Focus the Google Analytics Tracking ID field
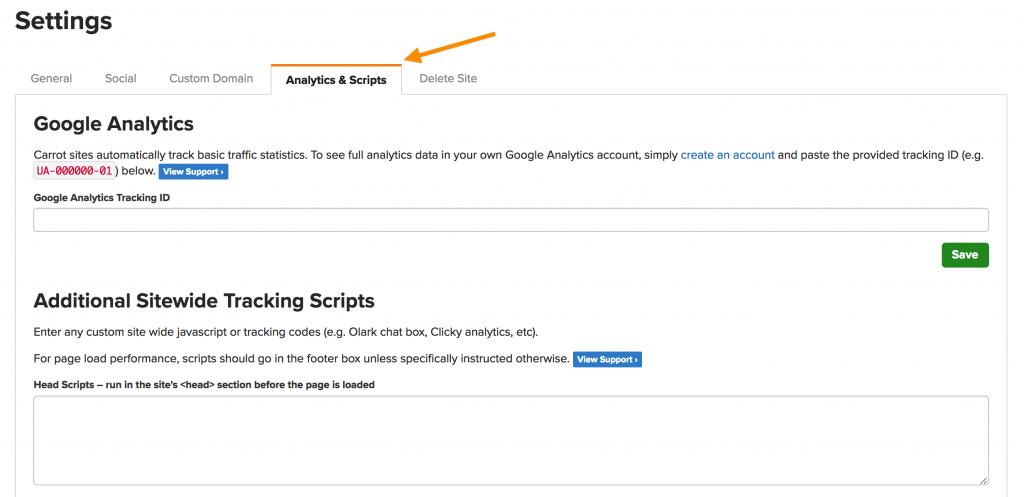 (x=511, y=220)
